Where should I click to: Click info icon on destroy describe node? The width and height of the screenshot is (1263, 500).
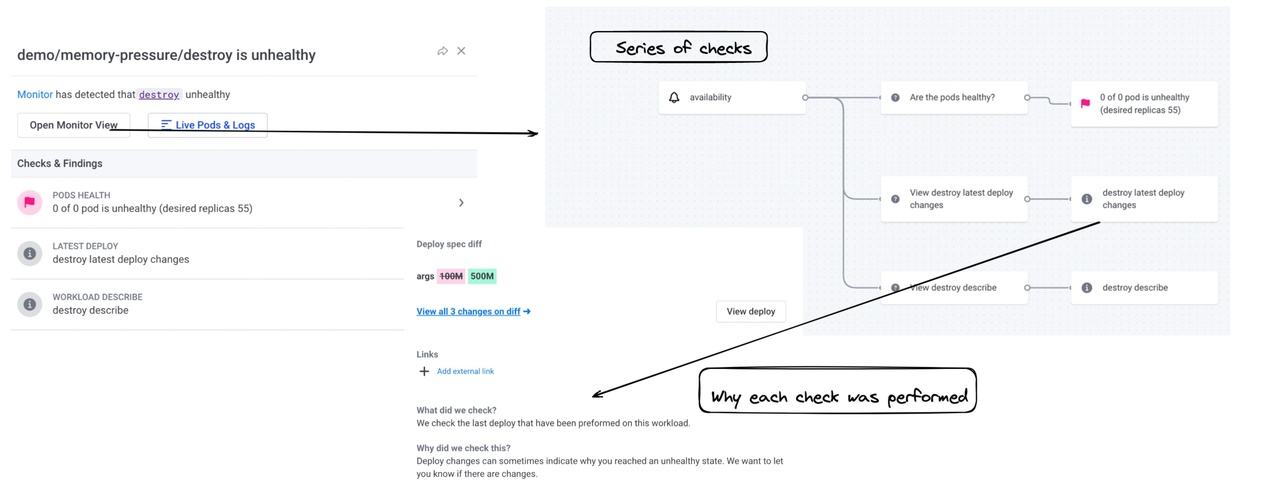pyautogui.click(x=1087, y=288)
